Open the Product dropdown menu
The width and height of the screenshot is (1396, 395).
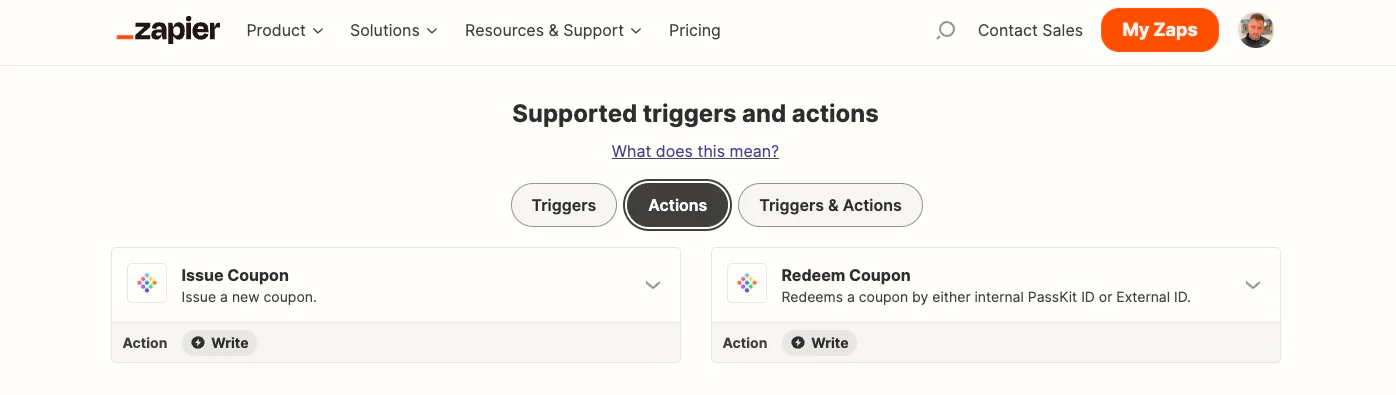point(285,31)
